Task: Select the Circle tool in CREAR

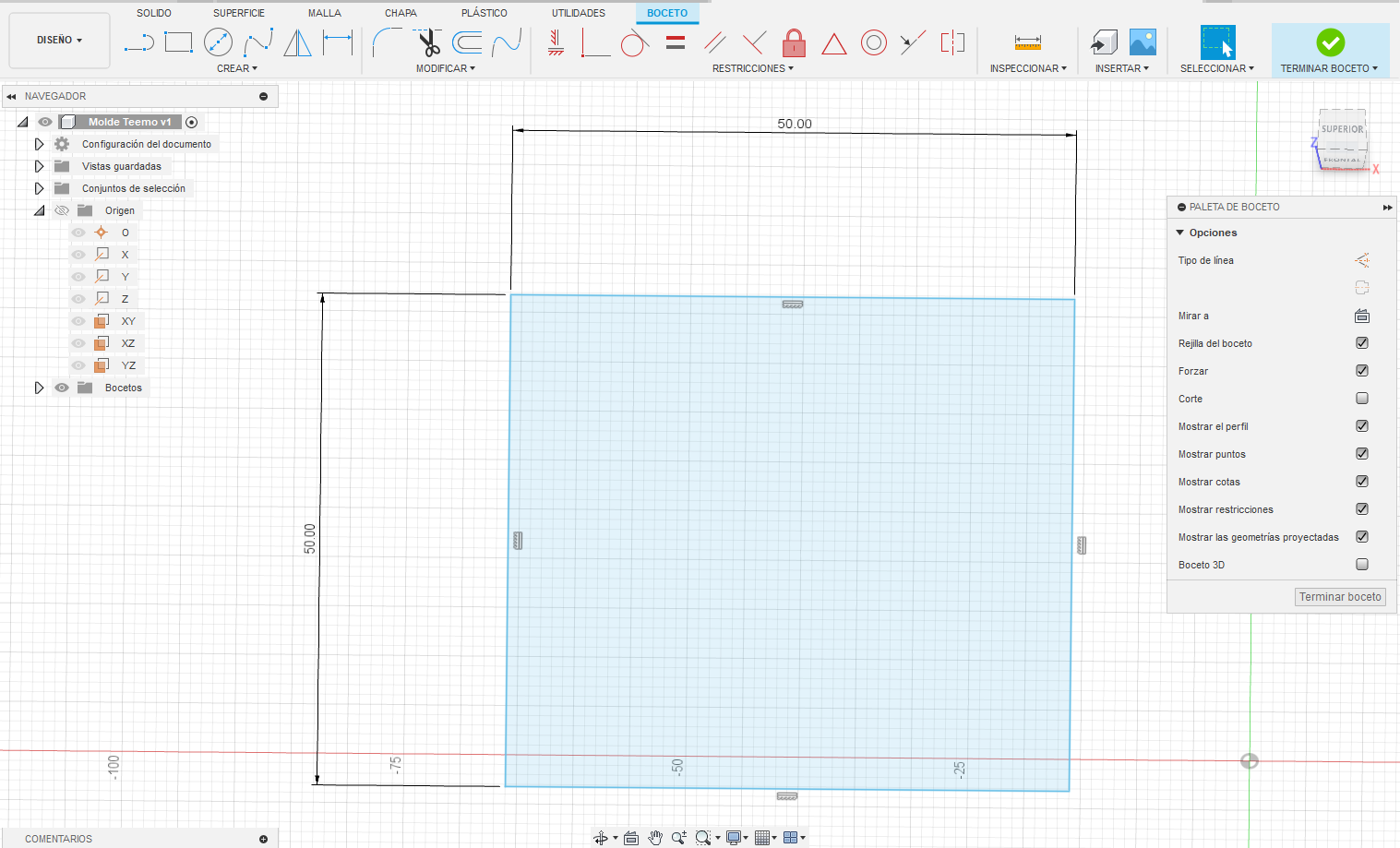Action: [x=217, y=42]
